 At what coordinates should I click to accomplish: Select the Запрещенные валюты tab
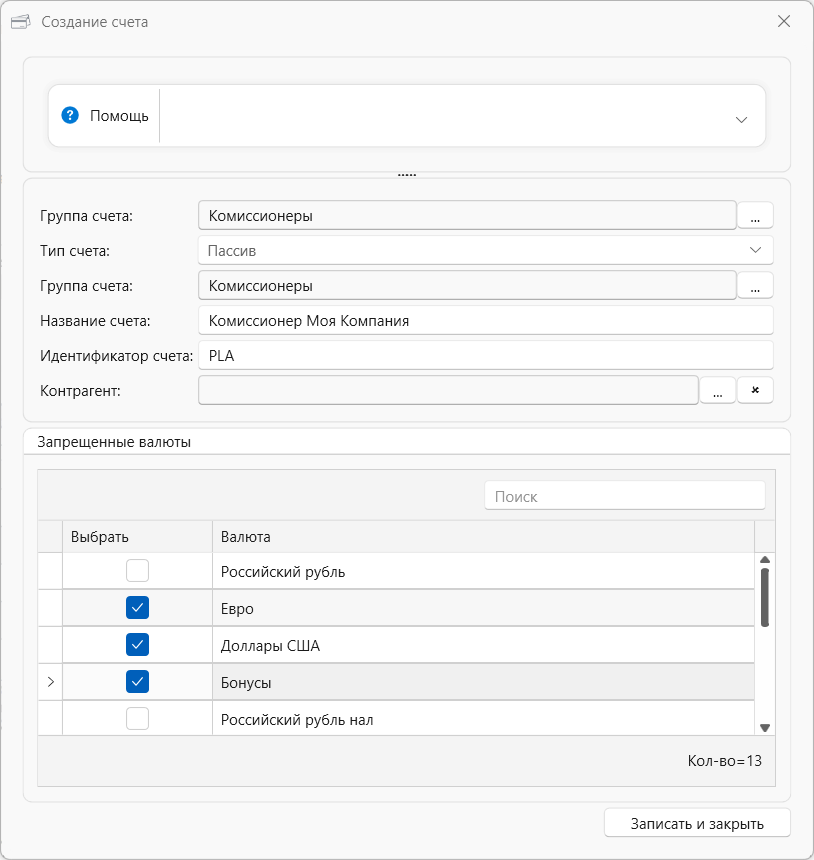click(x=114, y=442)
